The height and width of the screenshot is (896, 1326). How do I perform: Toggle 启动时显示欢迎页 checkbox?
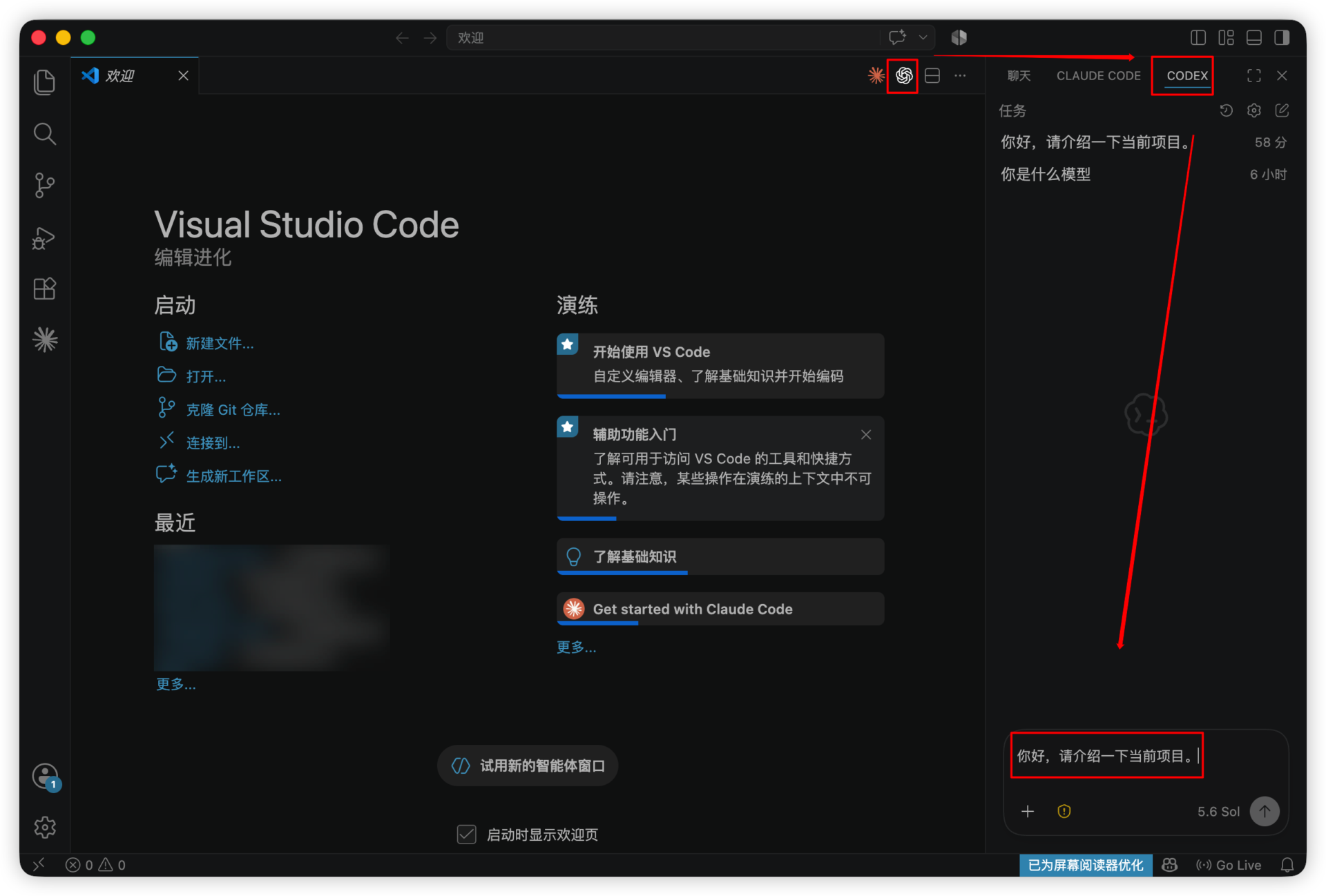tap(467, 835)
